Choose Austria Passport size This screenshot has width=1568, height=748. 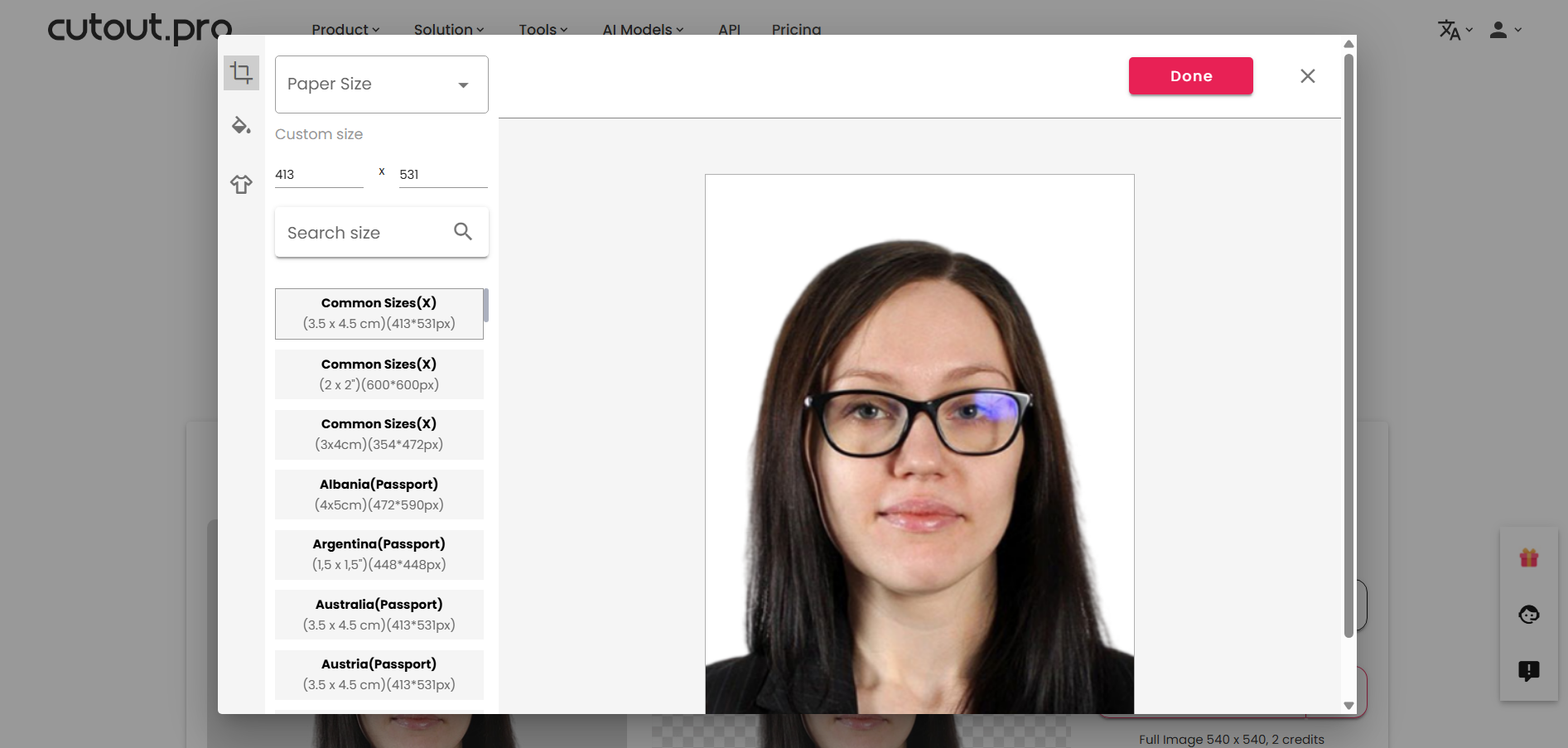pos(379,674)
